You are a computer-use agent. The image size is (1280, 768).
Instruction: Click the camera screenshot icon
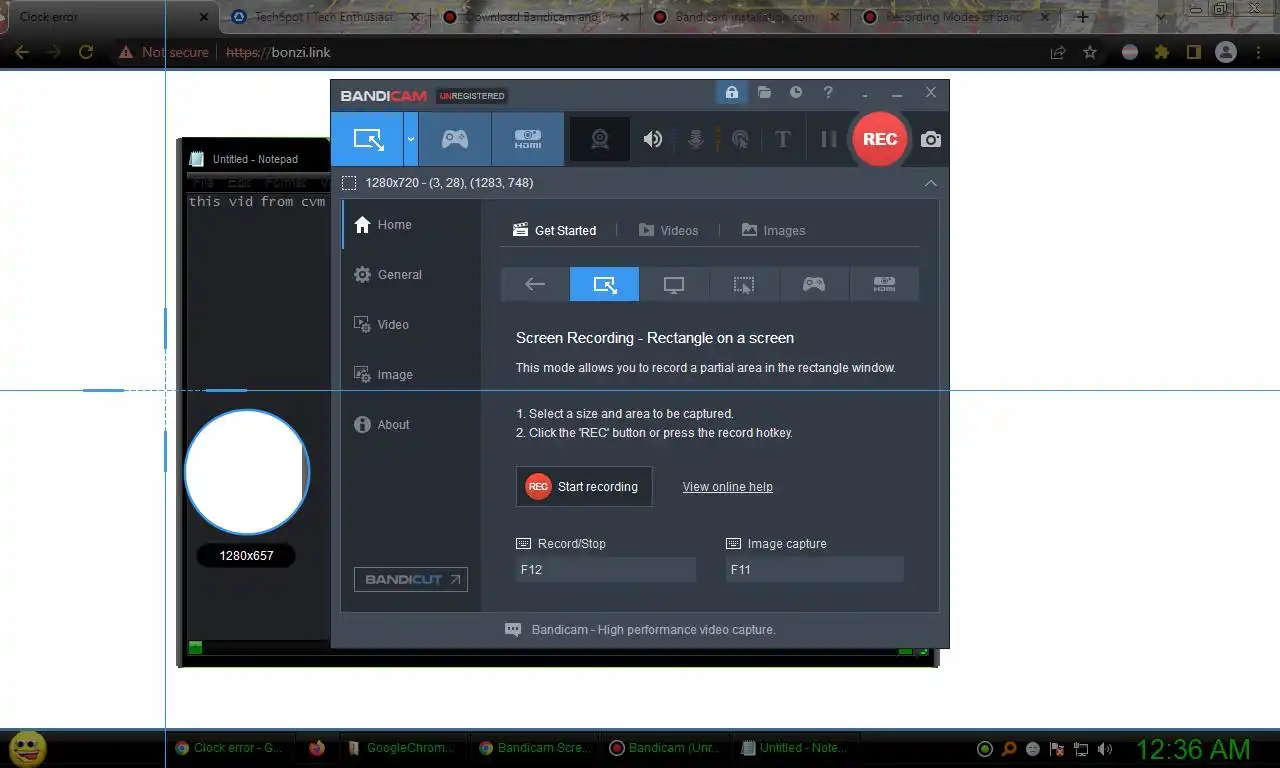[x=931, y=139]
